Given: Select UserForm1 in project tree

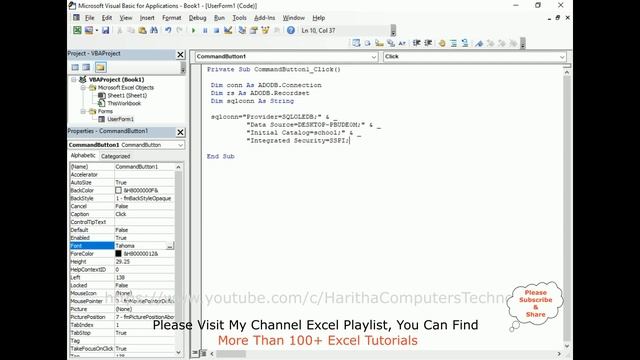Looking at the screenshot, I should 120,119.
